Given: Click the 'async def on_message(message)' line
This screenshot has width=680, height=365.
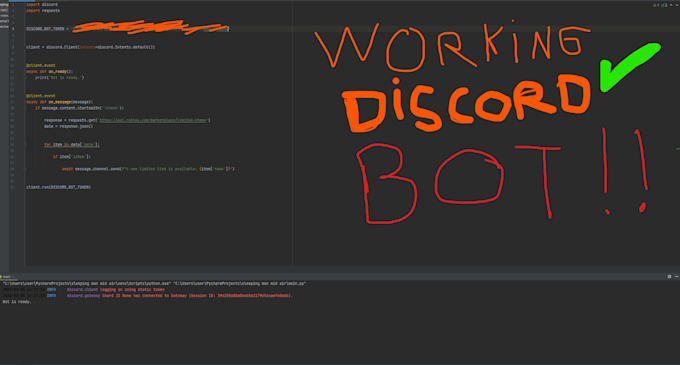Looking at the screenshot, I should pos(59,102).
